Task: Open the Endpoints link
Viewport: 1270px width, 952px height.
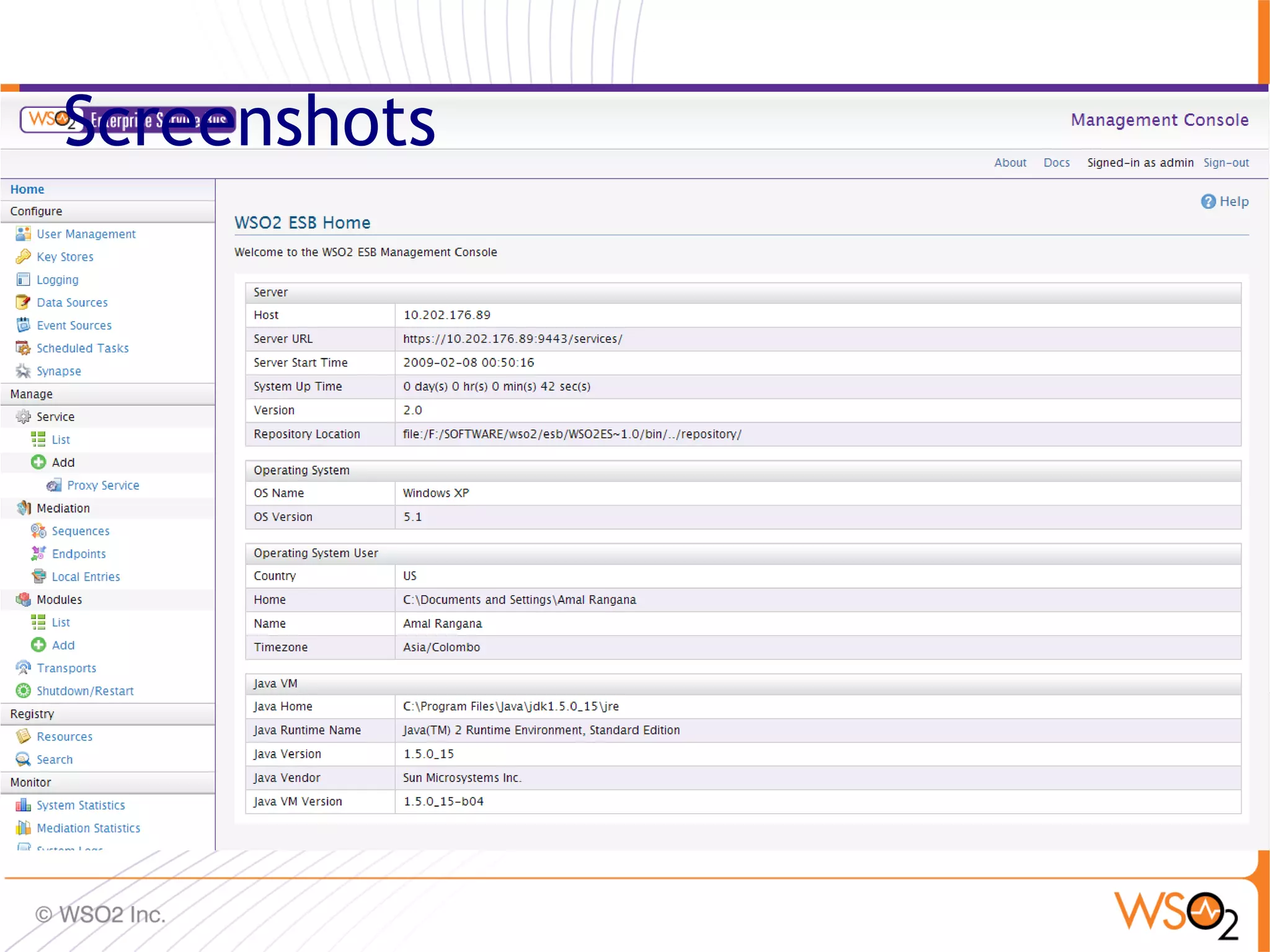Action: tap(79, 554)
